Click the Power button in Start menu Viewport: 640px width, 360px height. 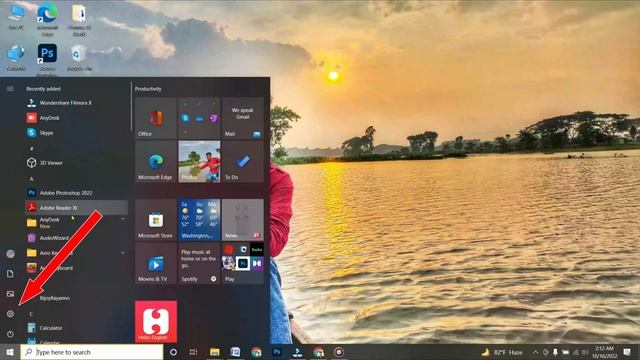pos(11,334)
